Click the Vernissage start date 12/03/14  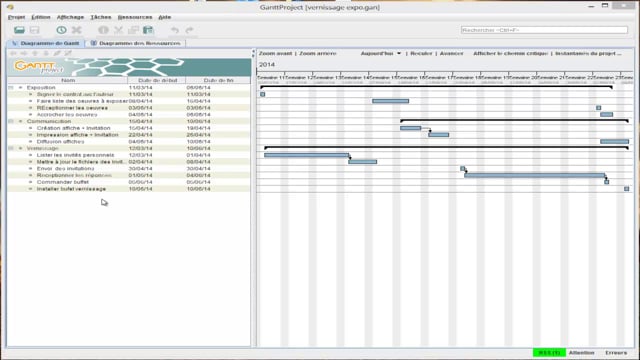[x=140, y=148]
